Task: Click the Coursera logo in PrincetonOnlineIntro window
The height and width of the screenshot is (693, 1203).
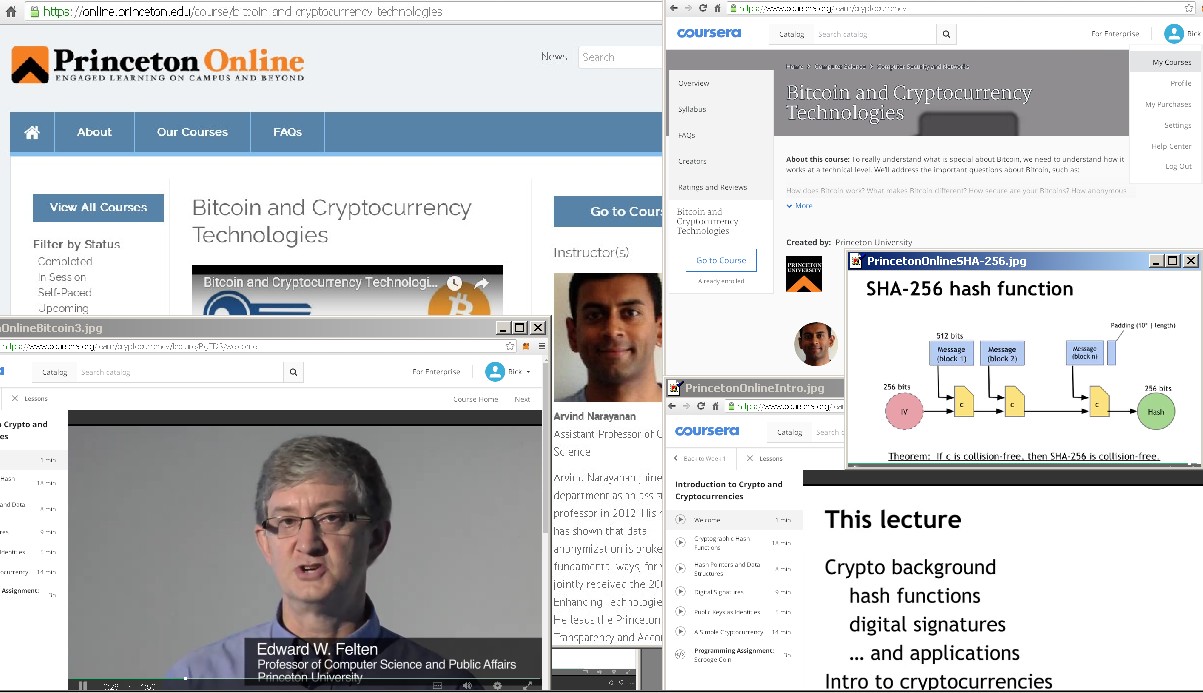Action: pos(707,431)
